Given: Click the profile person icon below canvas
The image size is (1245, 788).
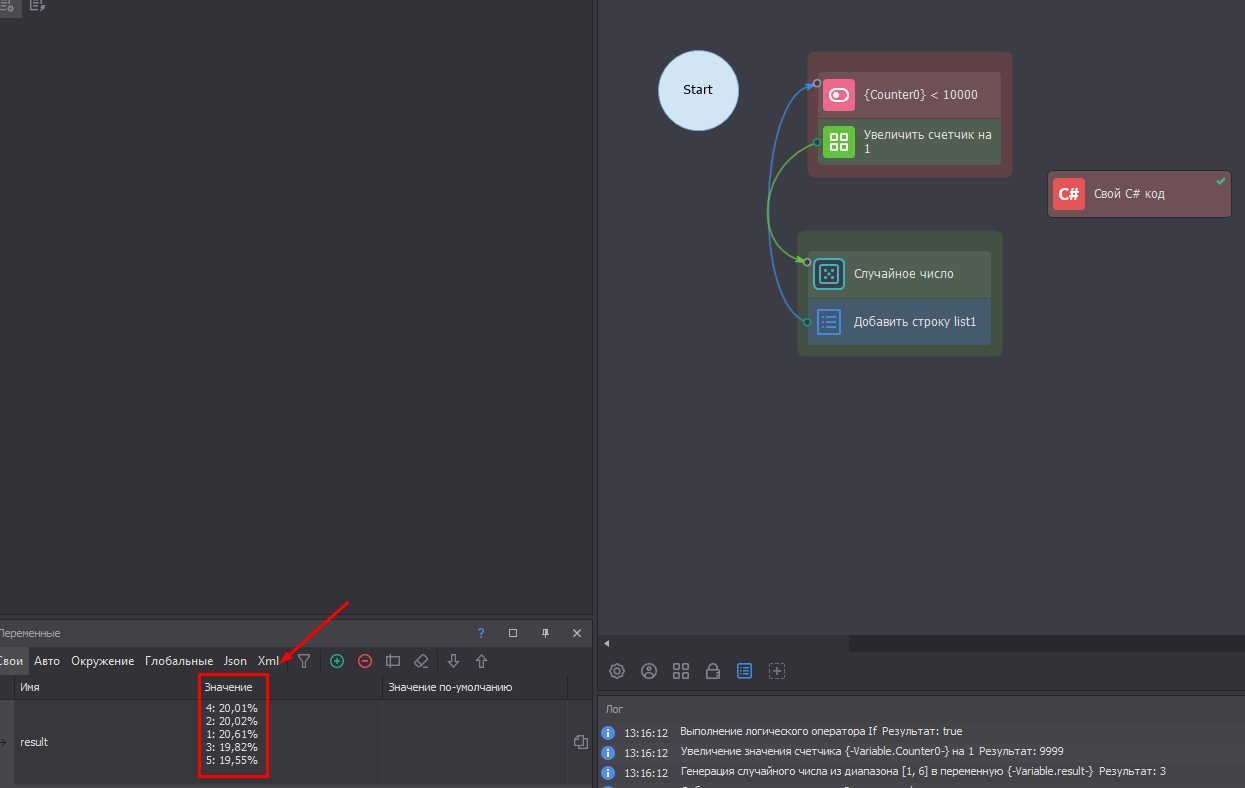Looking at the screenshot, I should coord(649,671).
